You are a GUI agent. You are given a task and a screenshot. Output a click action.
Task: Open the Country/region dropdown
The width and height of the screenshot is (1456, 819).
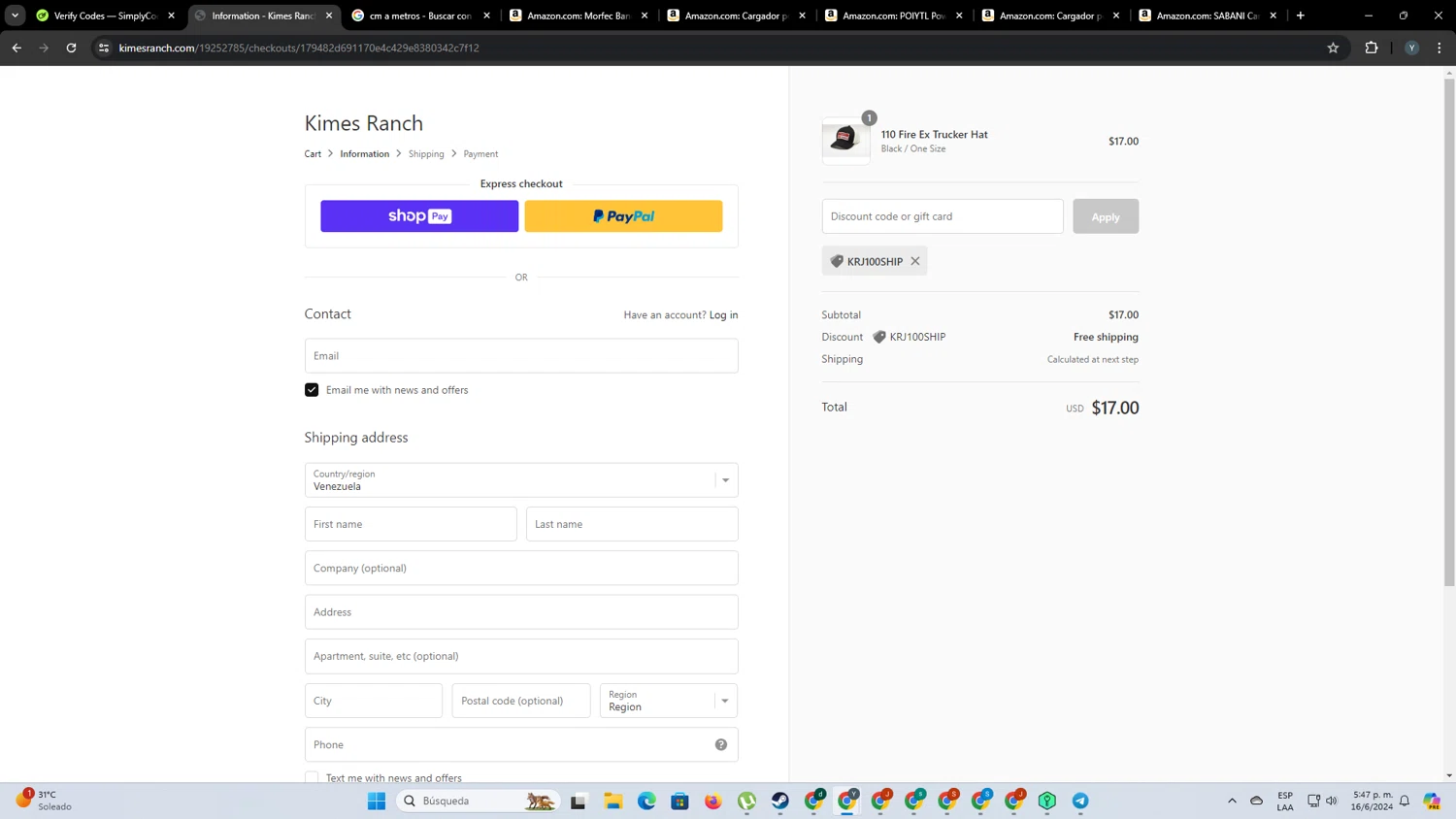(x=521, y=480)
